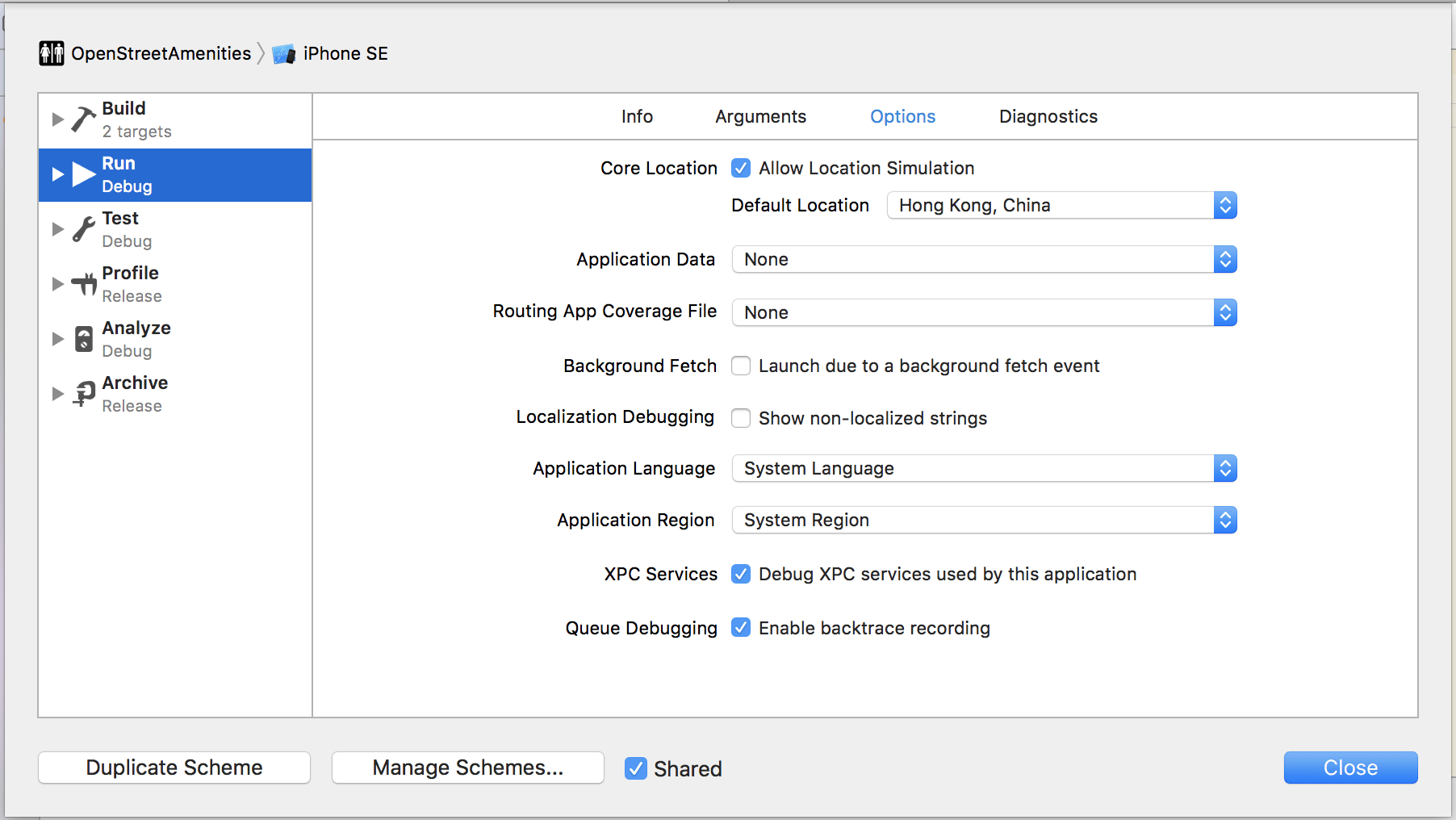Click the Build hammer icon
The width and height of the screenshot is (1456, 820).
[83, 119]
